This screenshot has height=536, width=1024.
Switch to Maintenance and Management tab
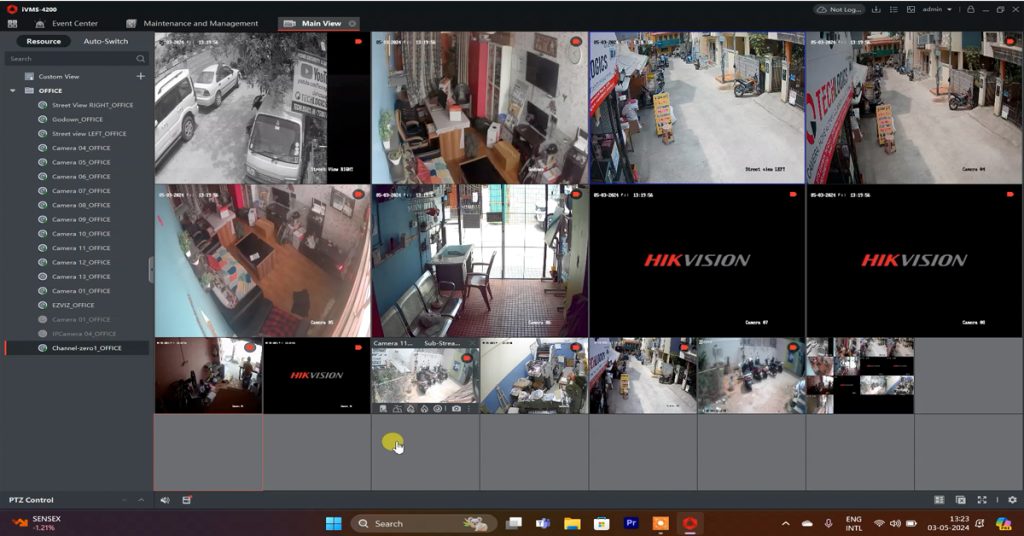pos(200,23)
